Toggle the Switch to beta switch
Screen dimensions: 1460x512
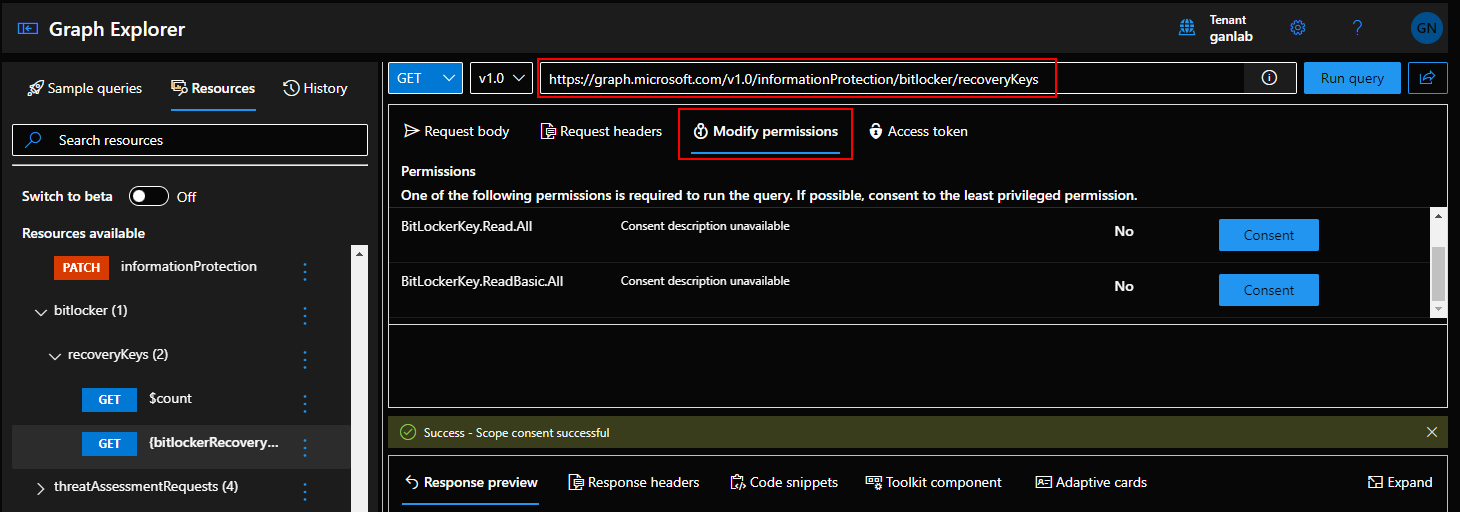point(149,196)
